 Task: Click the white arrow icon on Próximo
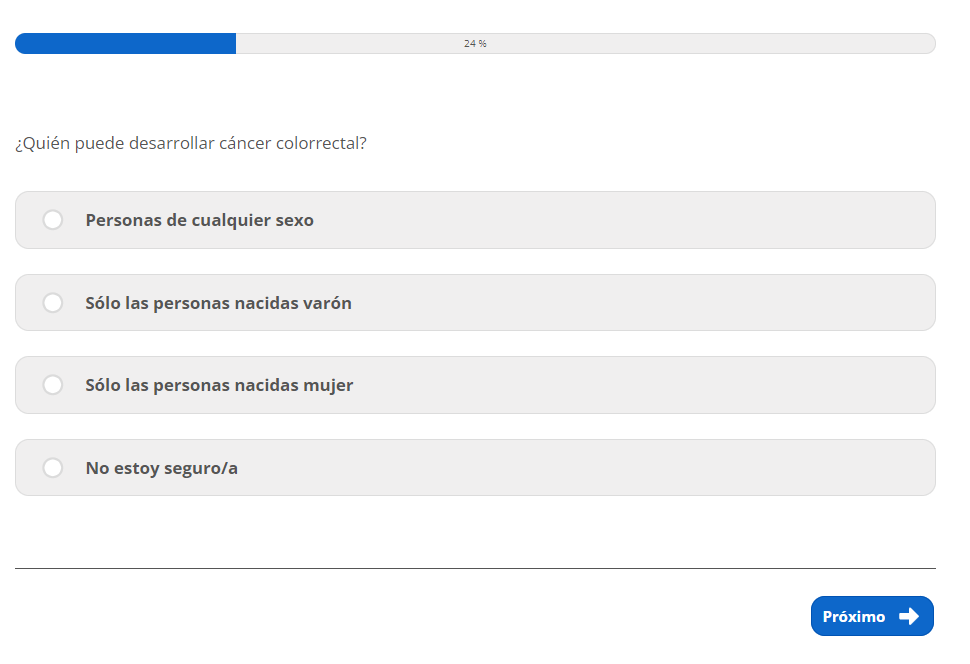pos(908,616)
